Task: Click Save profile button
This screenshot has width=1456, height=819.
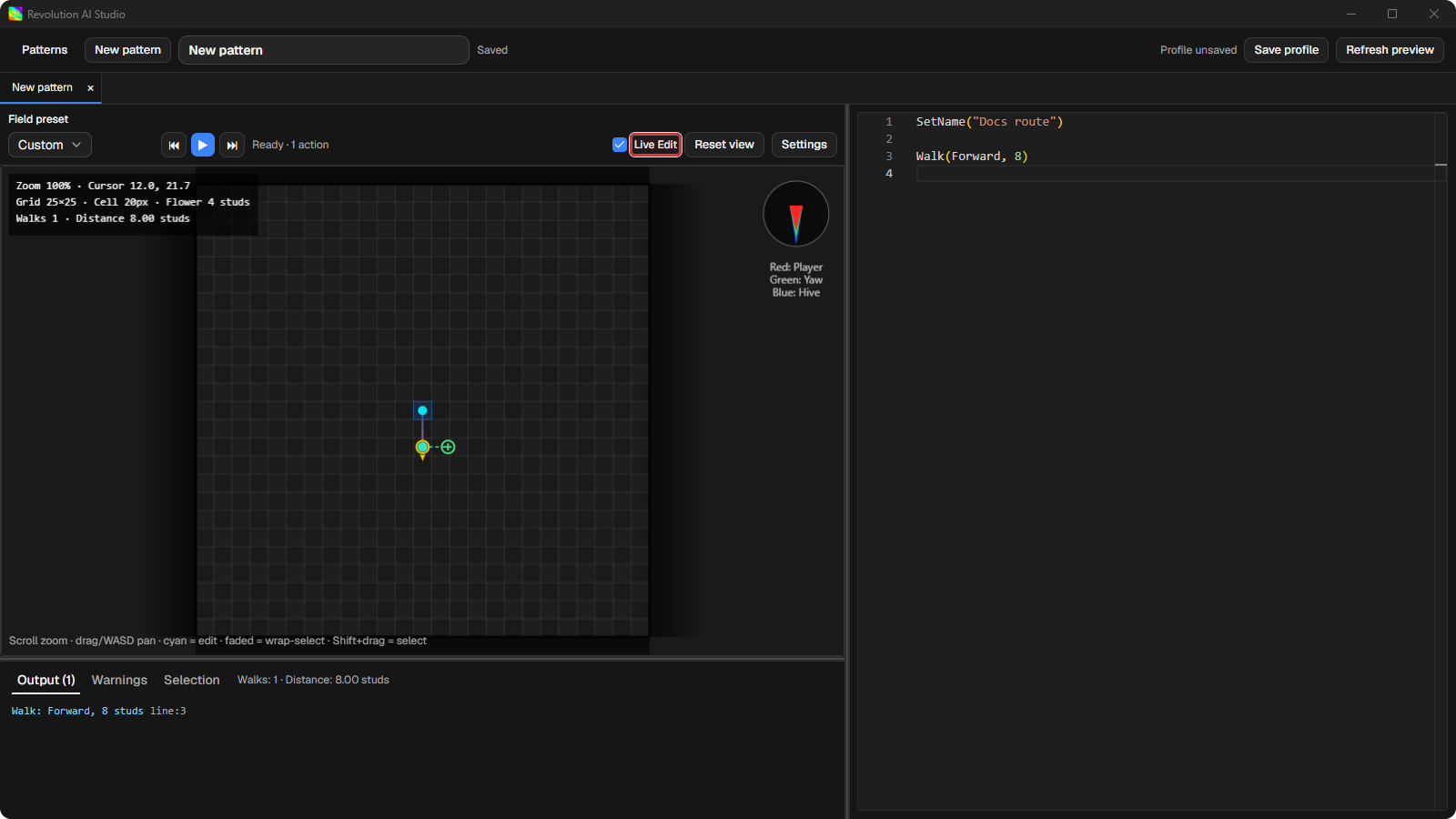Action: [x=1286, y=50]
